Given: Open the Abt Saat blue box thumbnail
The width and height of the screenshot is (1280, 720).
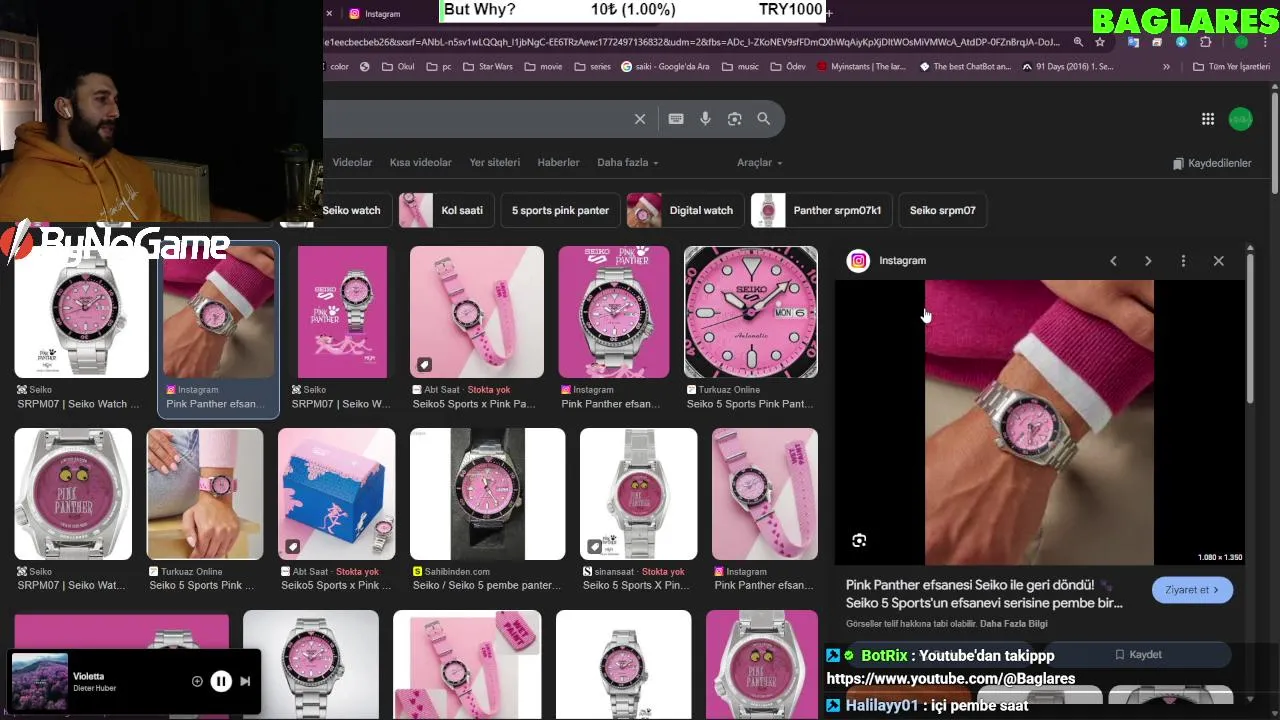Looking at the screenshot, I should pos(337,494).
